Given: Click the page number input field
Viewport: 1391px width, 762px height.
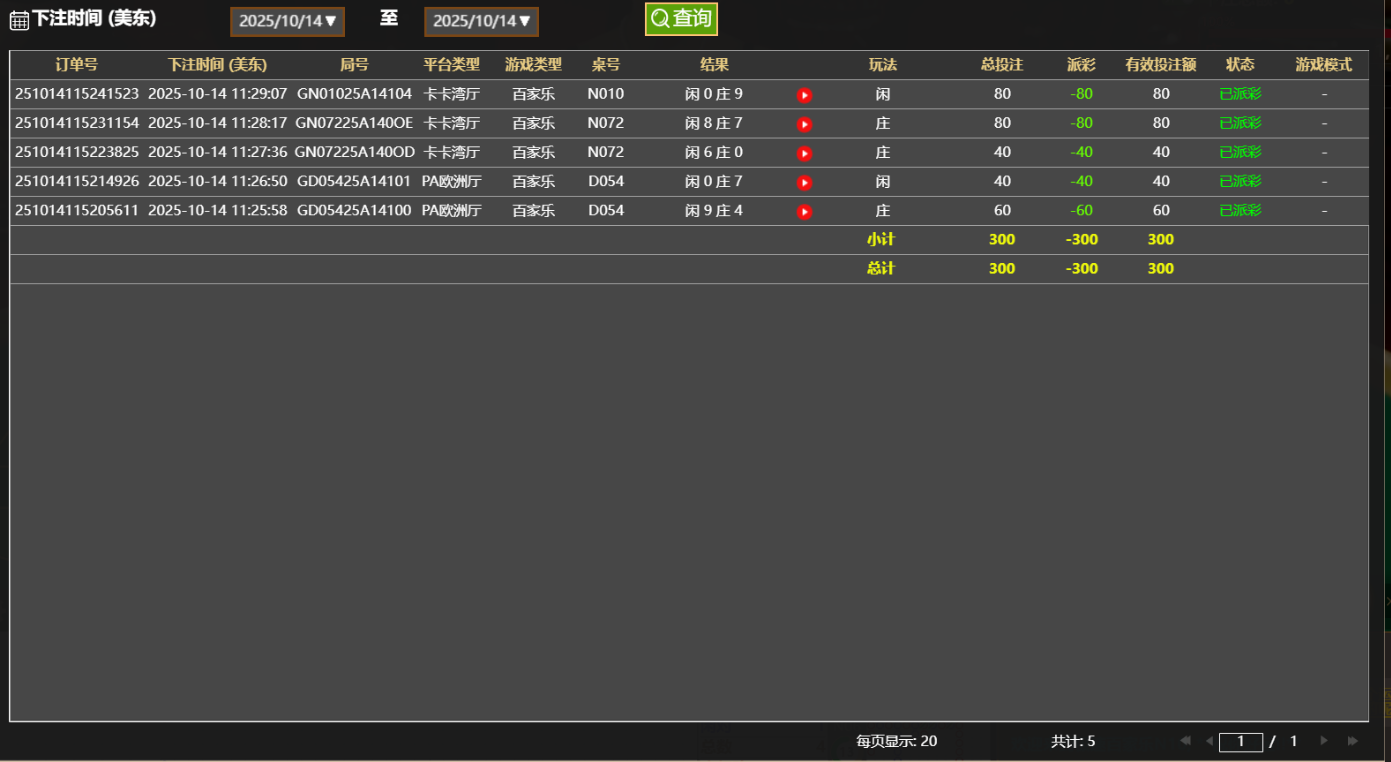Looking at the screenshot, I should (1241, 742).
